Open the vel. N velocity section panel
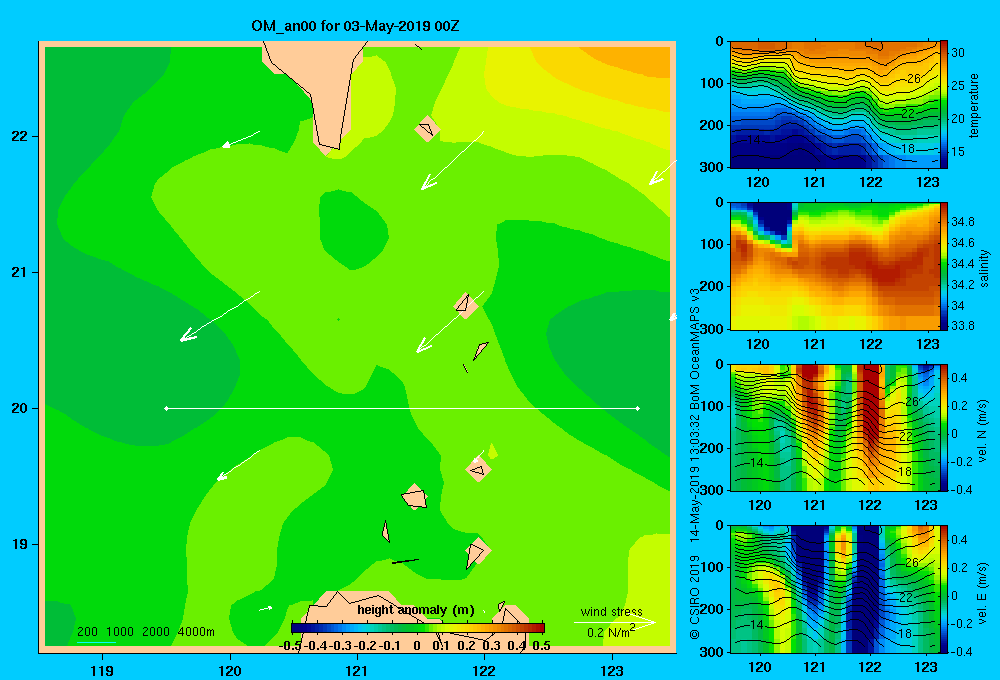 834,427
